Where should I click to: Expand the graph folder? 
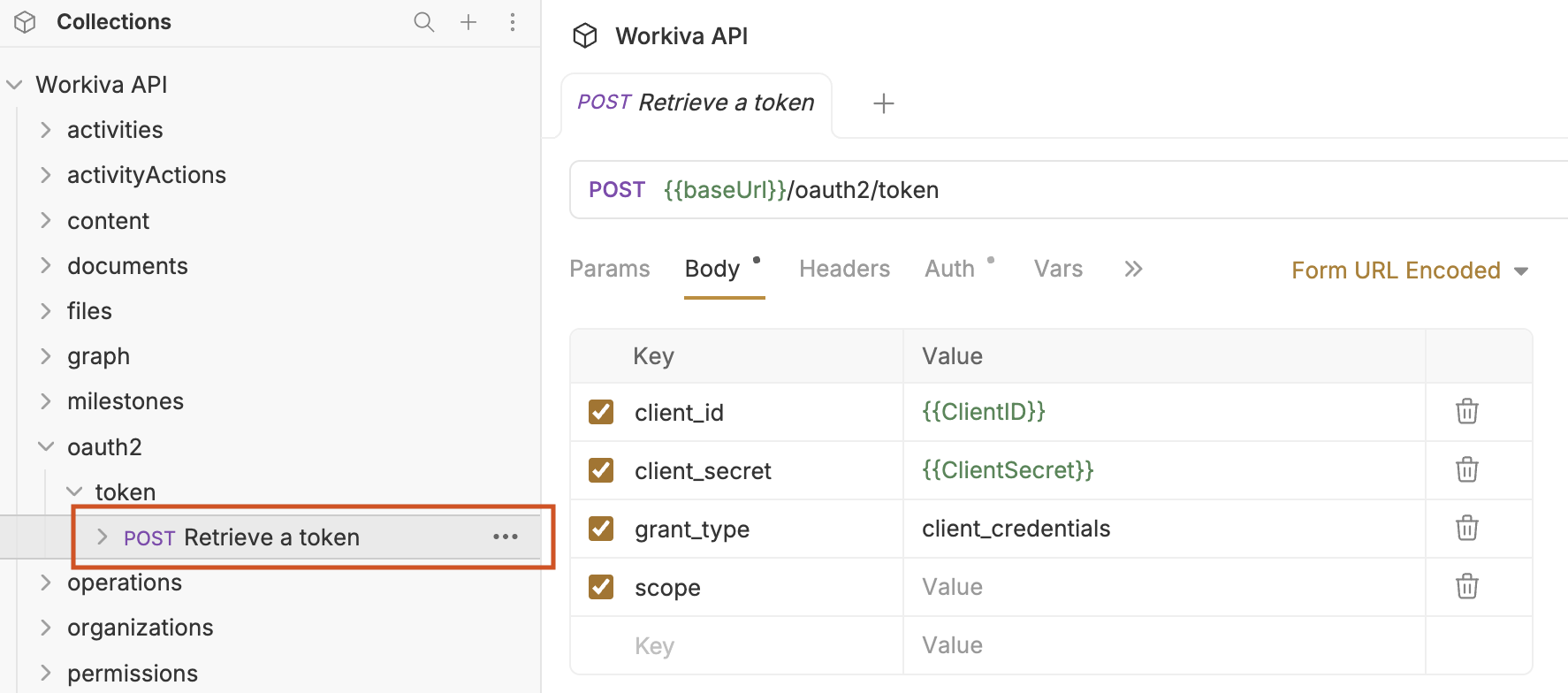point(46,356)
